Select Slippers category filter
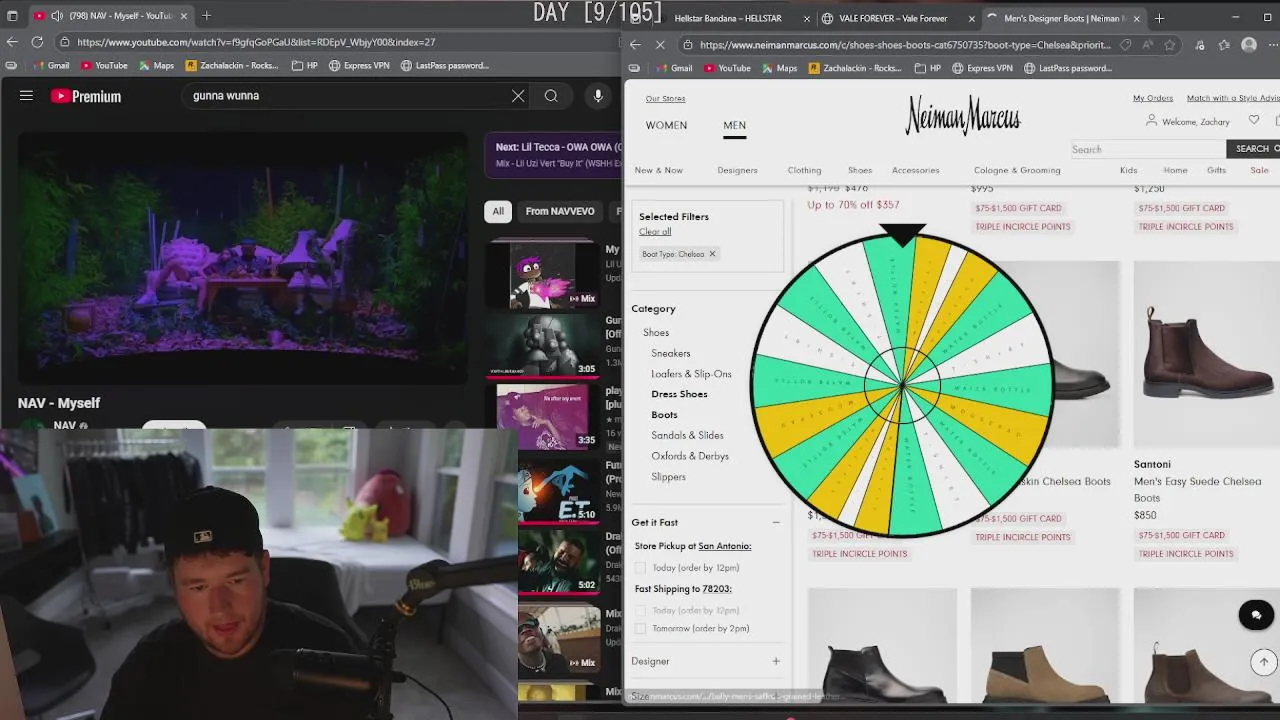The height and width of the screenshot is (720, 1280). click(x=668, y=477)
